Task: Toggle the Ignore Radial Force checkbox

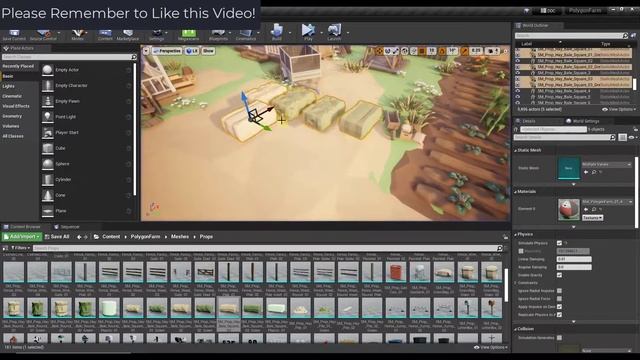Action: pos(559,299)
